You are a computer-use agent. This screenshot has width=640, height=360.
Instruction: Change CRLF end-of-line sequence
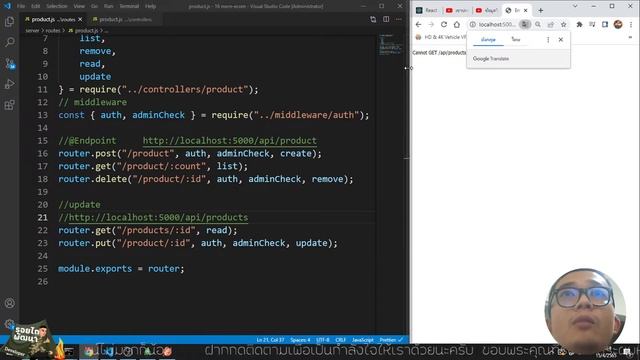(340, 340)
